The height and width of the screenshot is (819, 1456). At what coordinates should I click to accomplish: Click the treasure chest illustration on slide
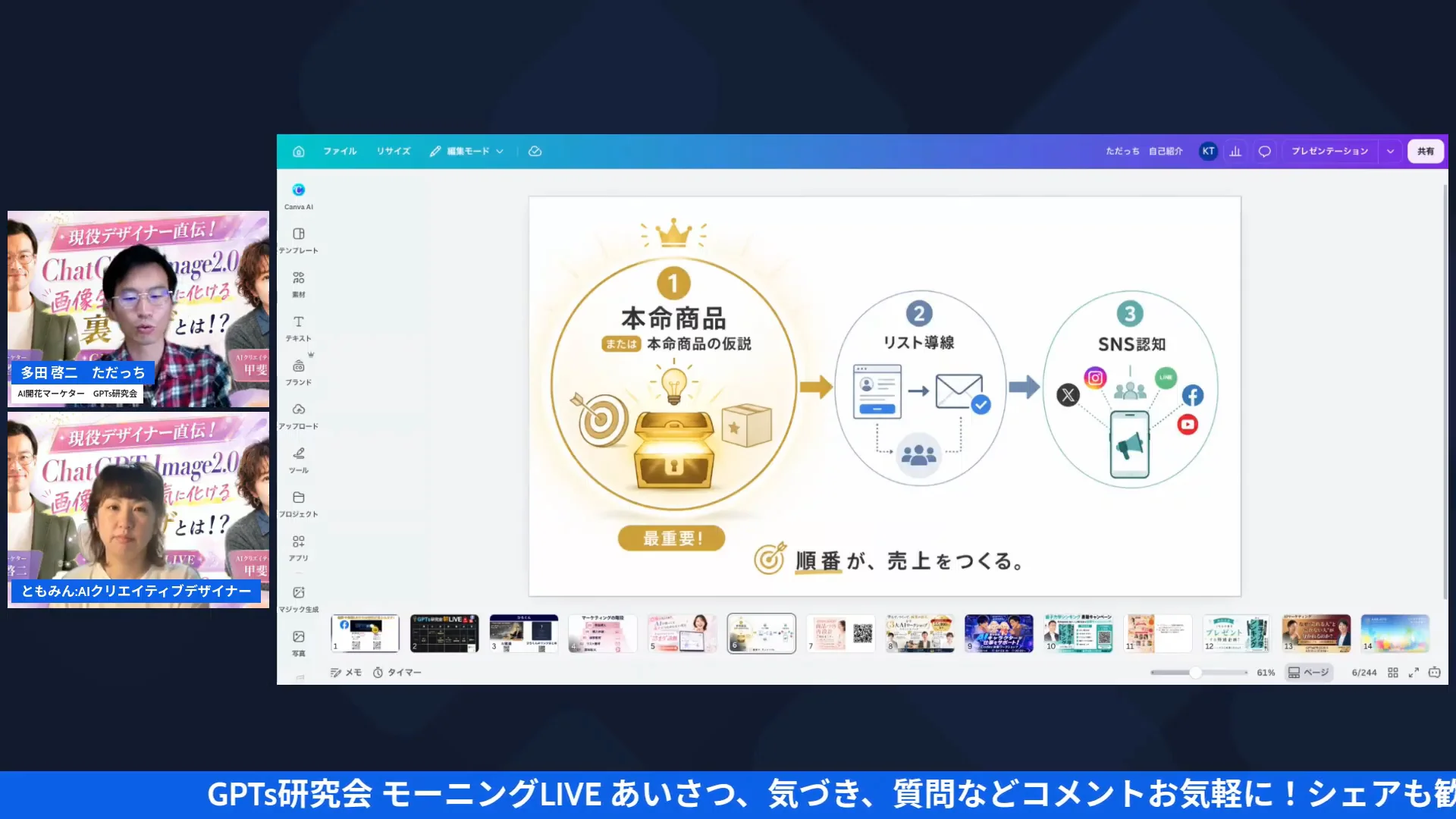tap(673, 450)
